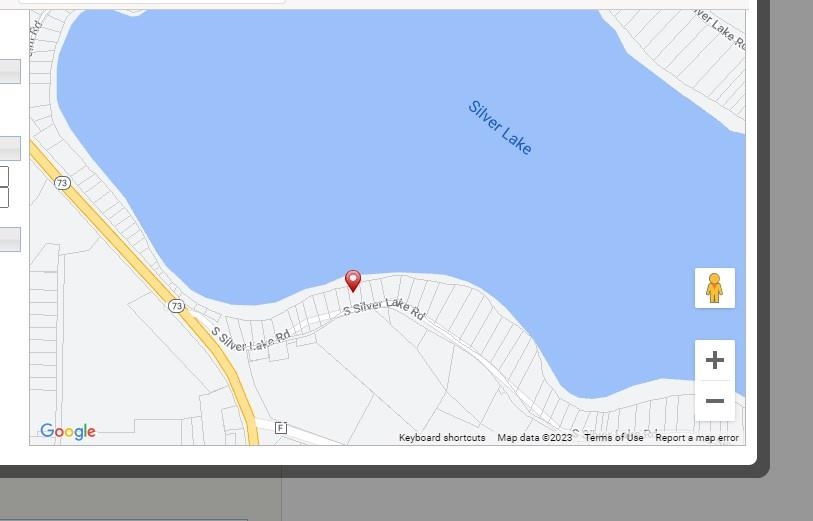The width and height of the screenshot is (813, 521).
Task: Click the Report a map error link
Action: [x=697, y=438]
